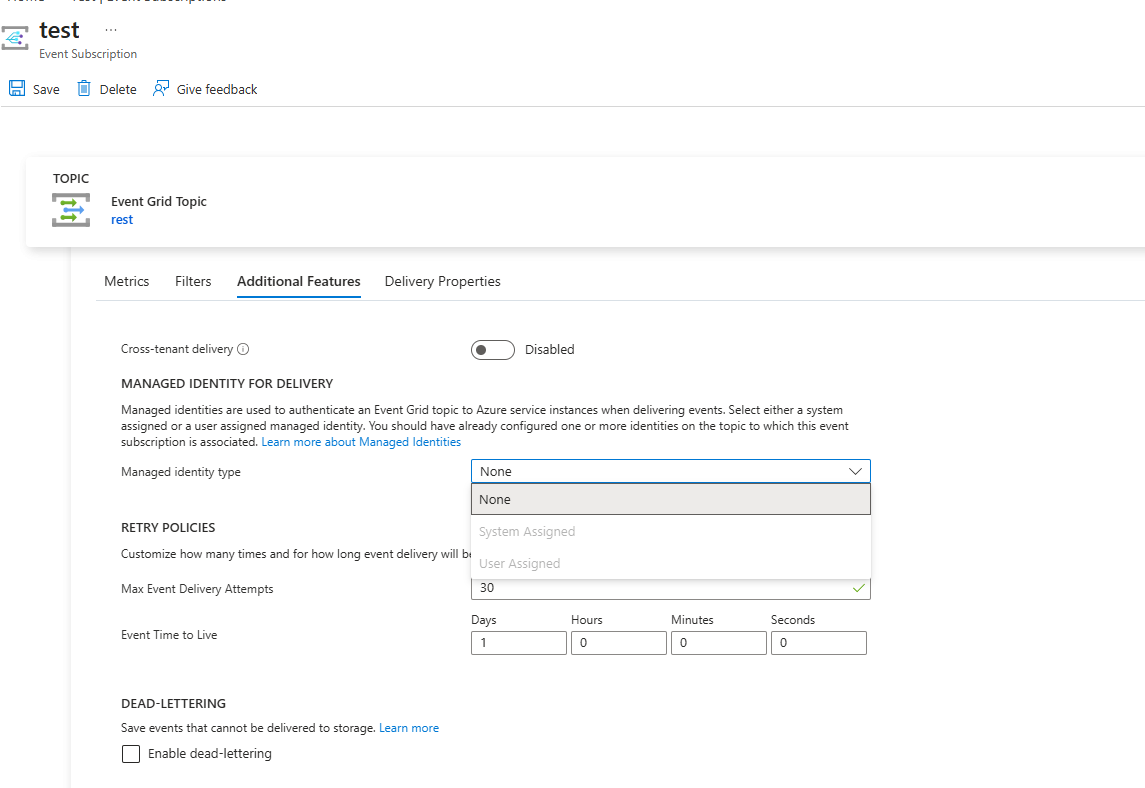Check the Enable dead-lettering checkbox
The height and width of the screenshot is (788, 1145).
(x=131, y=754)
